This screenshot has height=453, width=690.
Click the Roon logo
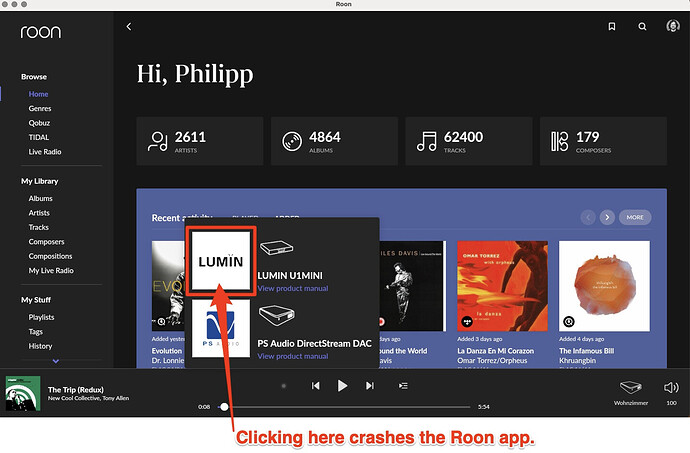tap(40, 32)
